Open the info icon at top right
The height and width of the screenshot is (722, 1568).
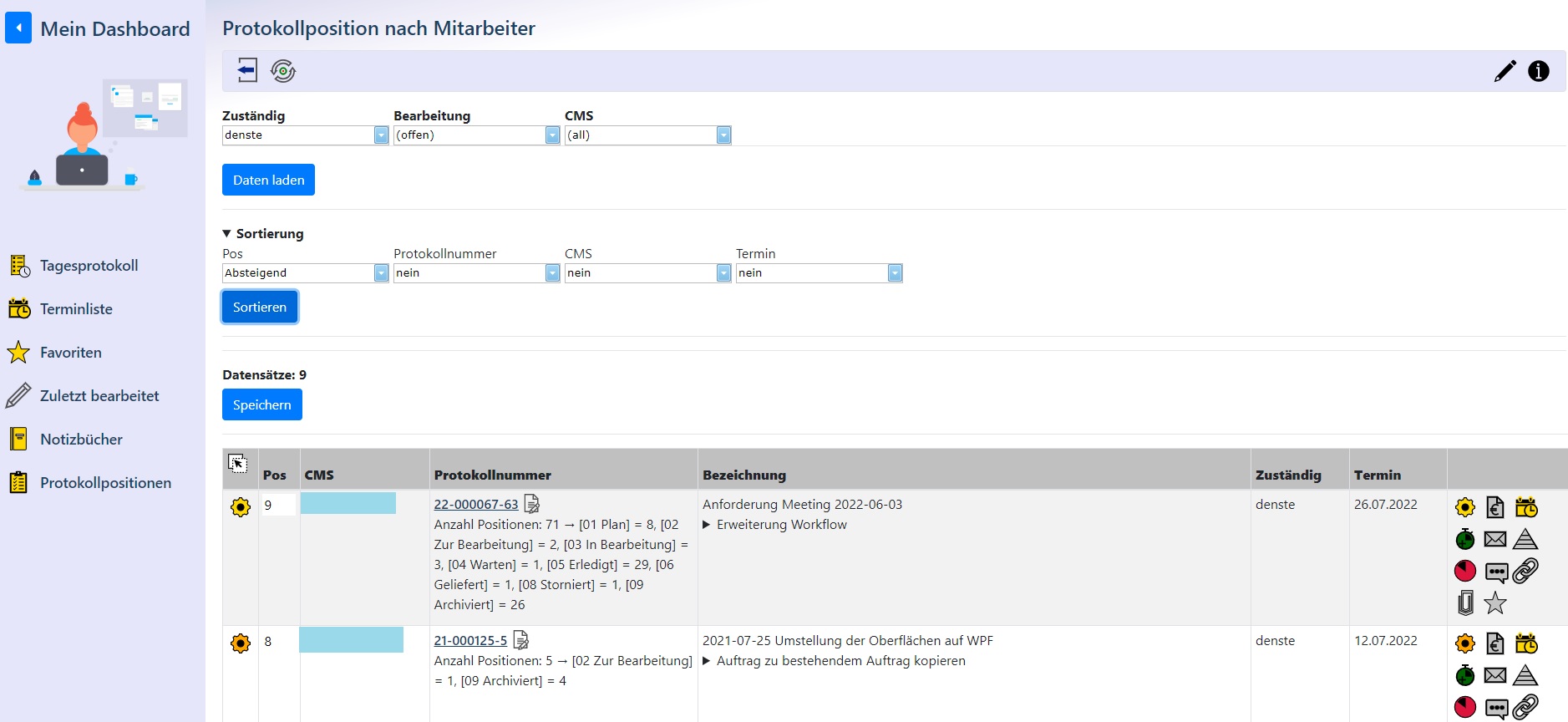(1538, 71)
